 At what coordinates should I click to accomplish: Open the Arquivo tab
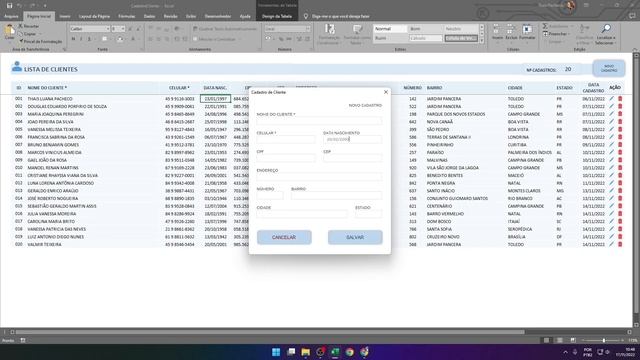11,16
